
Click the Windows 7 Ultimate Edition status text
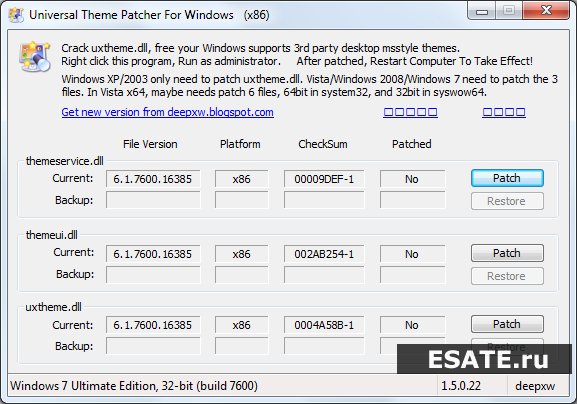tap(134, 386)
